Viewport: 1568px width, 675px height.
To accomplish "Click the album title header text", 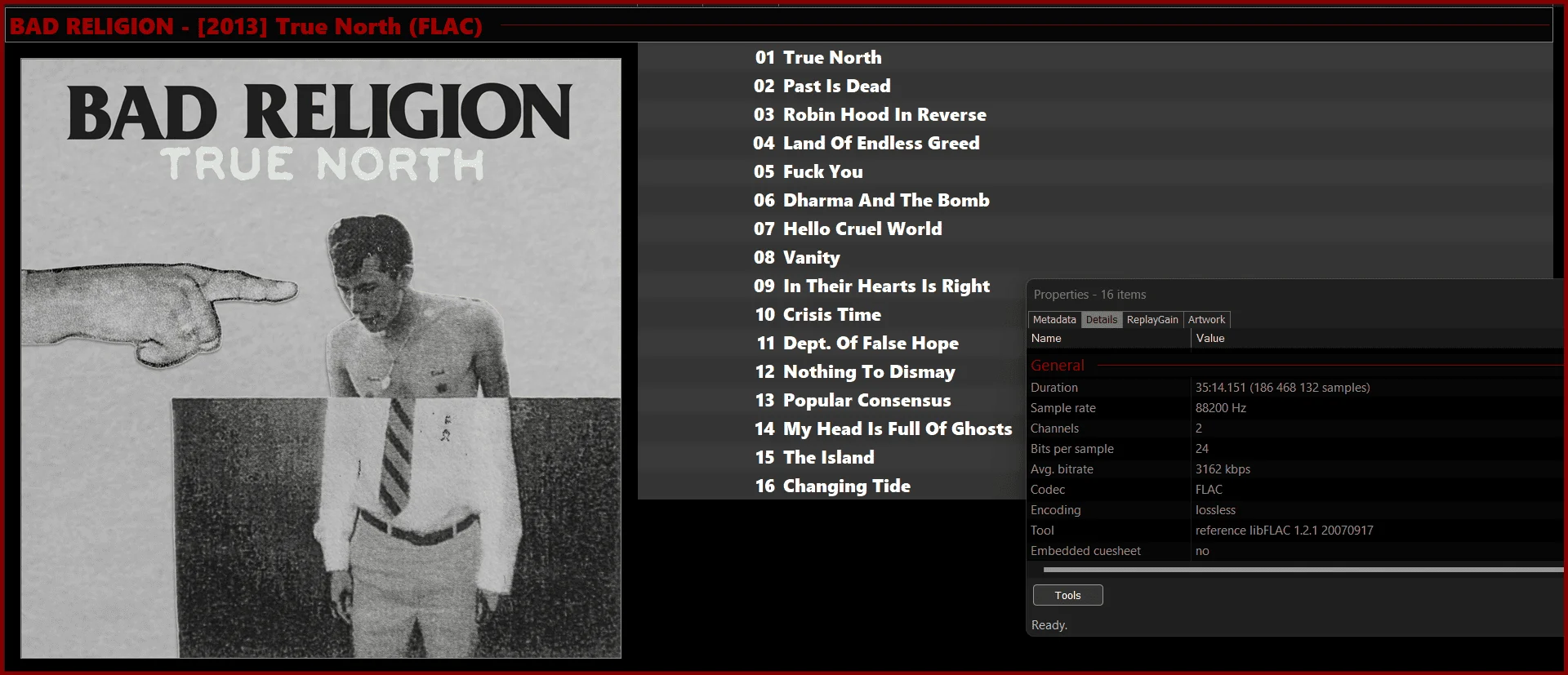I will tap(247, 26).
